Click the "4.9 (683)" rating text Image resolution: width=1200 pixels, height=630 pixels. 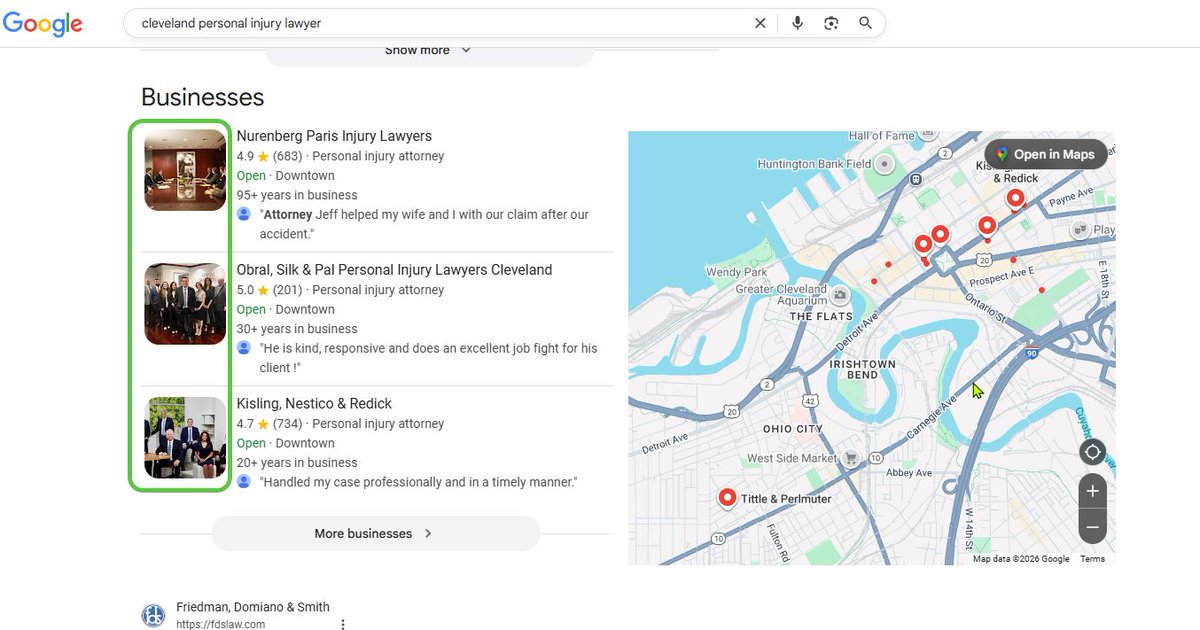[x=268, y=156]
